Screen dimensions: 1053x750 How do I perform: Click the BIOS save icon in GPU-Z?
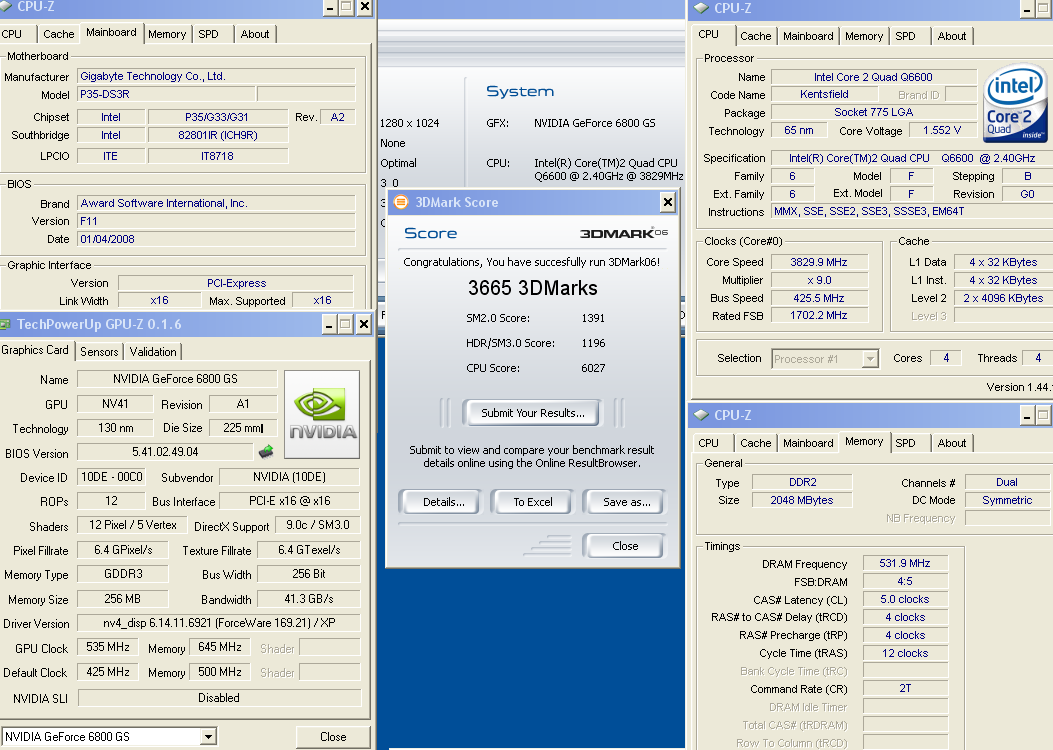(266, 451)
